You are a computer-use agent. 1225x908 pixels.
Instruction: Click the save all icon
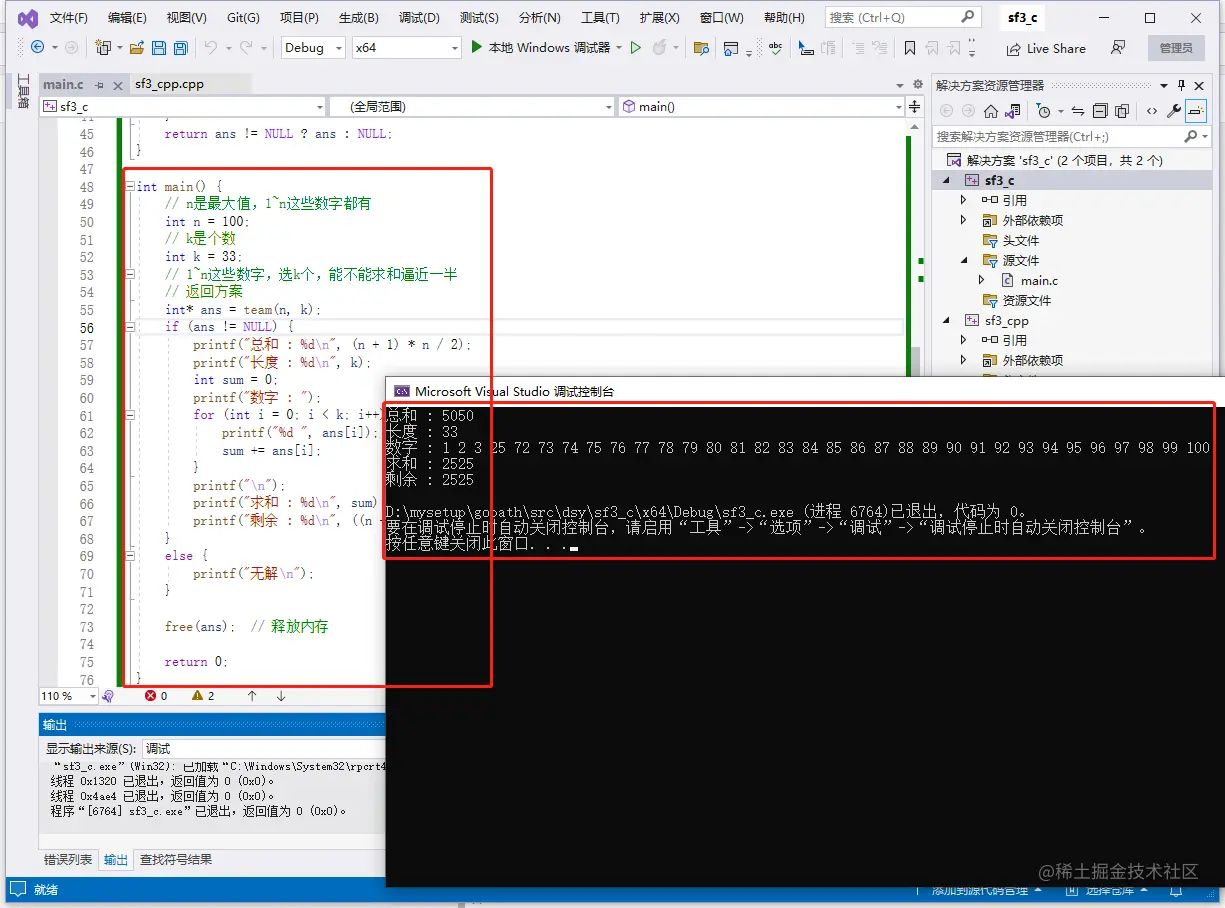[180, 47]
